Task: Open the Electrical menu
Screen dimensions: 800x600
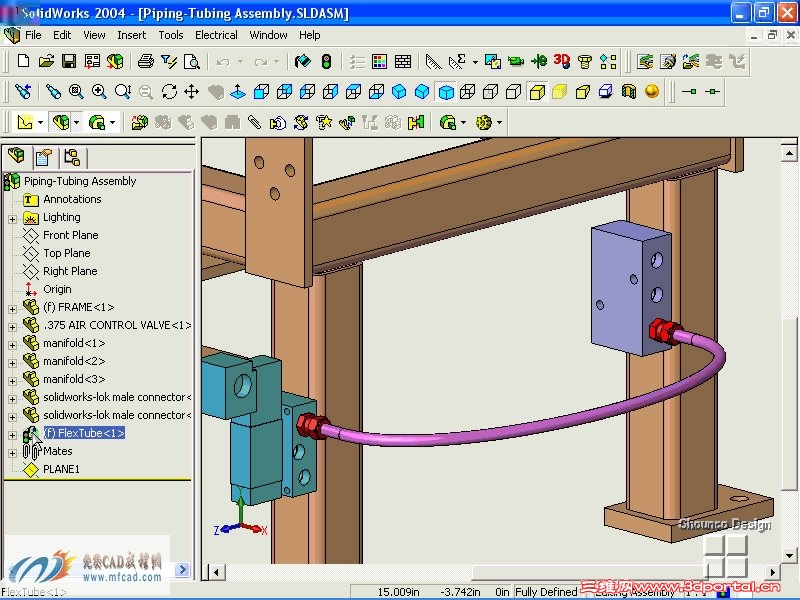Action: click(x=216, y=35)
